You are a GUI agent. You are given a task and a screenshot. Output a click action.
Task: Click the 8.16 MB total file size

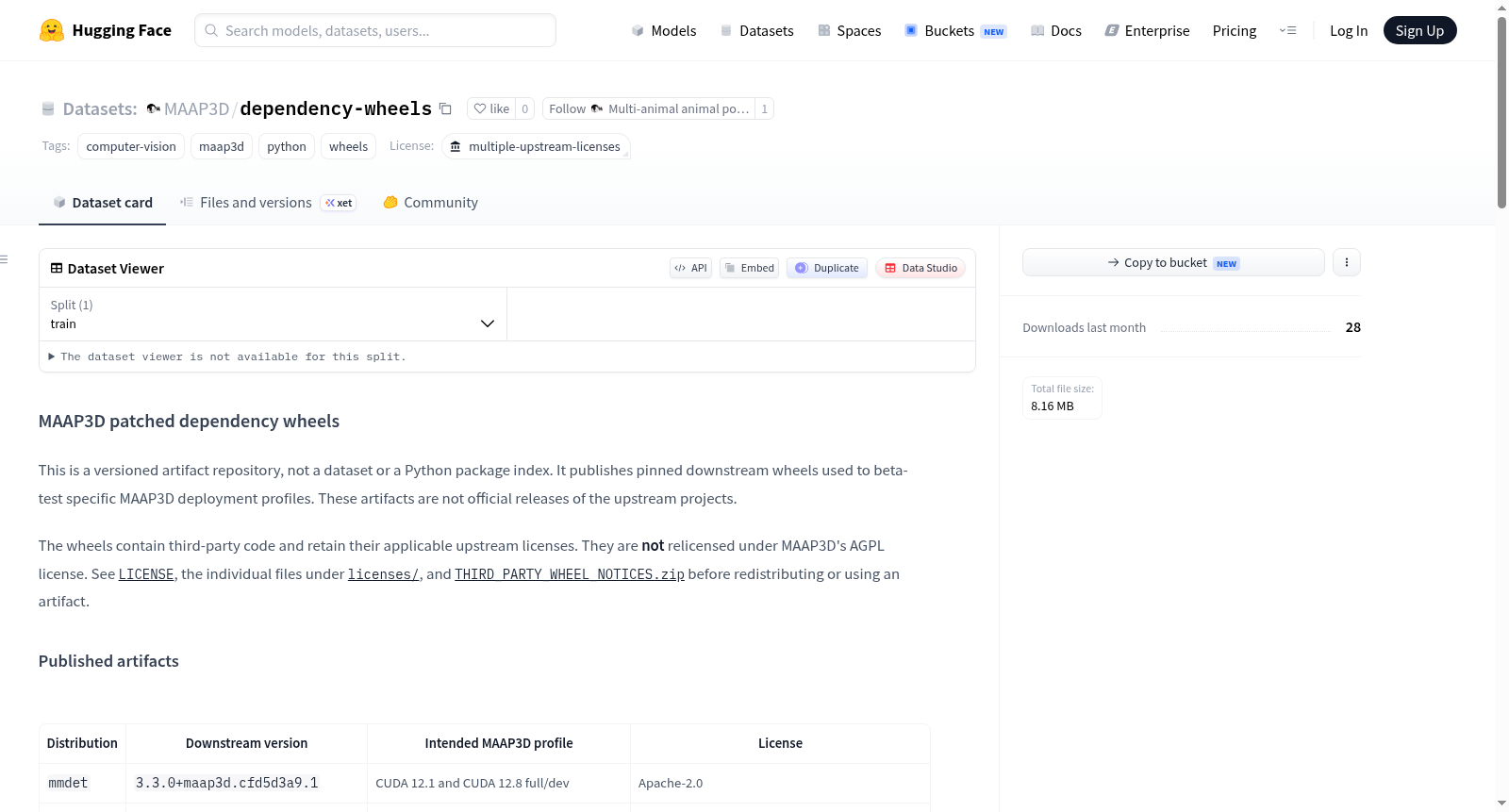[x=1053, y=406]
